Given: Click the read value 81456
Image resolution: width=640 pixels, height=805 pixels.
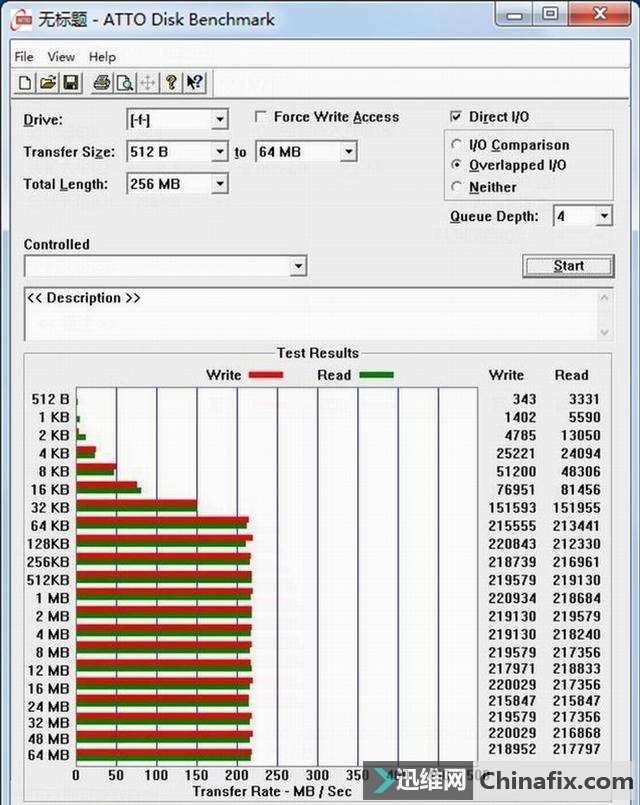Looking at the screenshot, I should [x=580, y=489].
